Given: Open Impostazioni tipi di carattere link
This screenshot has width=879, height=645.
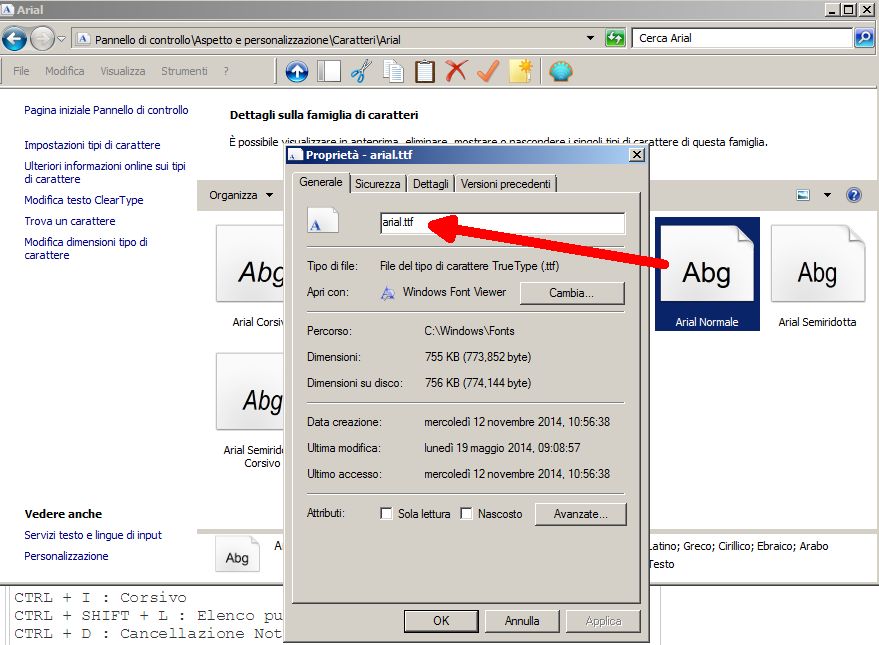Looking at the screenshot, I should coord(92,145).
